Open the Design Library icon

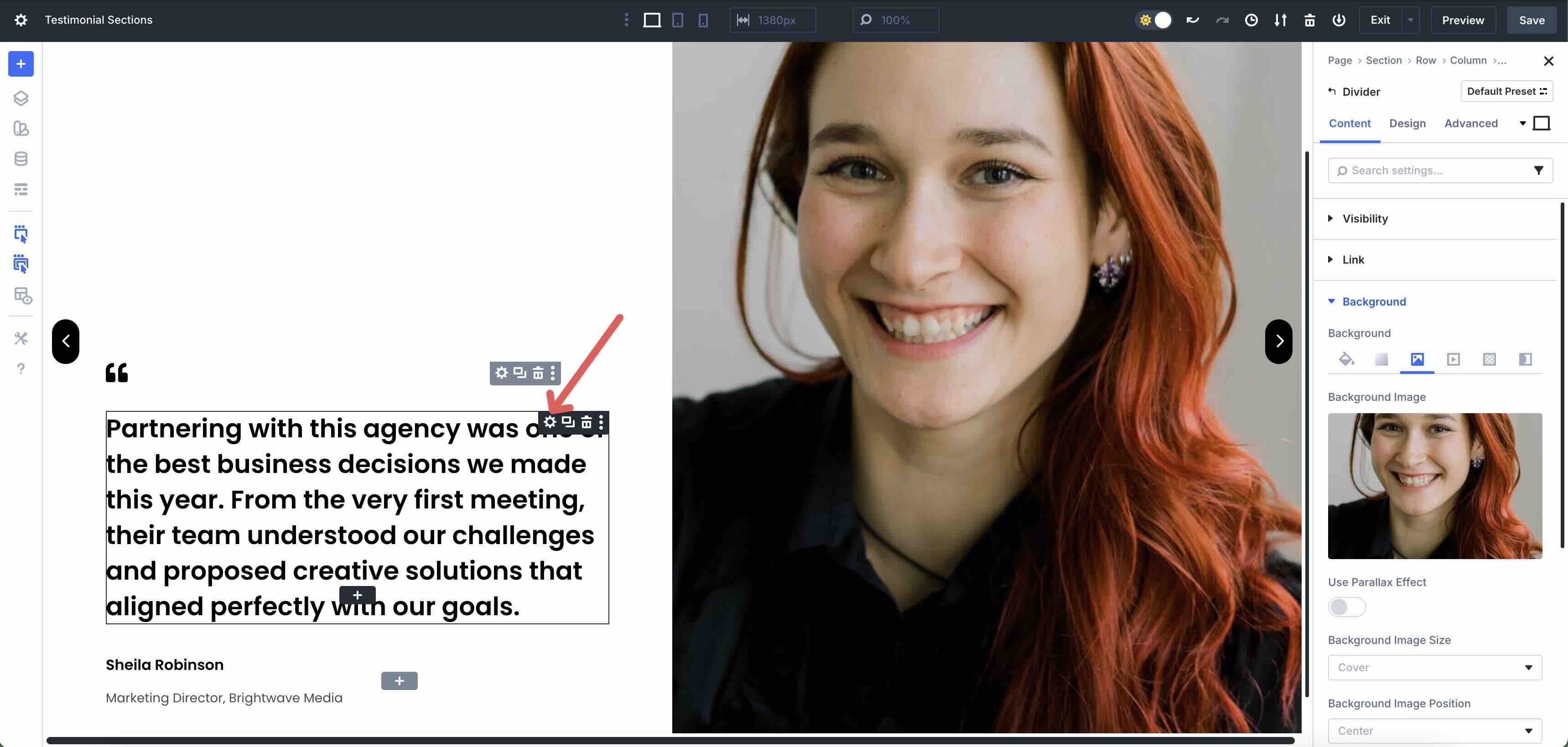point(21,129)
